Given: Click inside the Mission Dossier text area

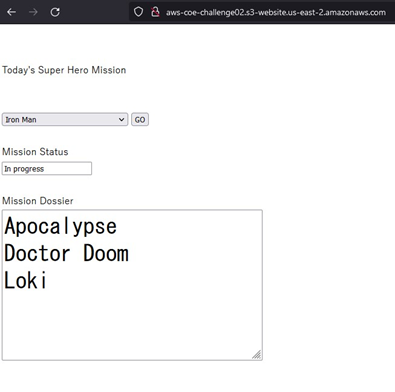Looking at the screenshot, I should (132, 285).
